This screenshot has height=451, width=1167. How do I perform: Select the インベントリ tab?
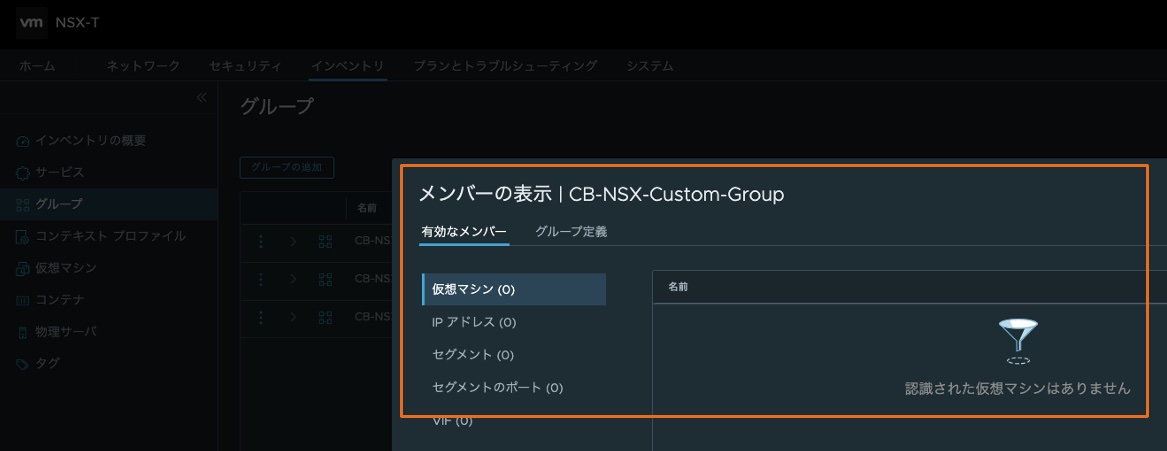[x=348, y=65]
